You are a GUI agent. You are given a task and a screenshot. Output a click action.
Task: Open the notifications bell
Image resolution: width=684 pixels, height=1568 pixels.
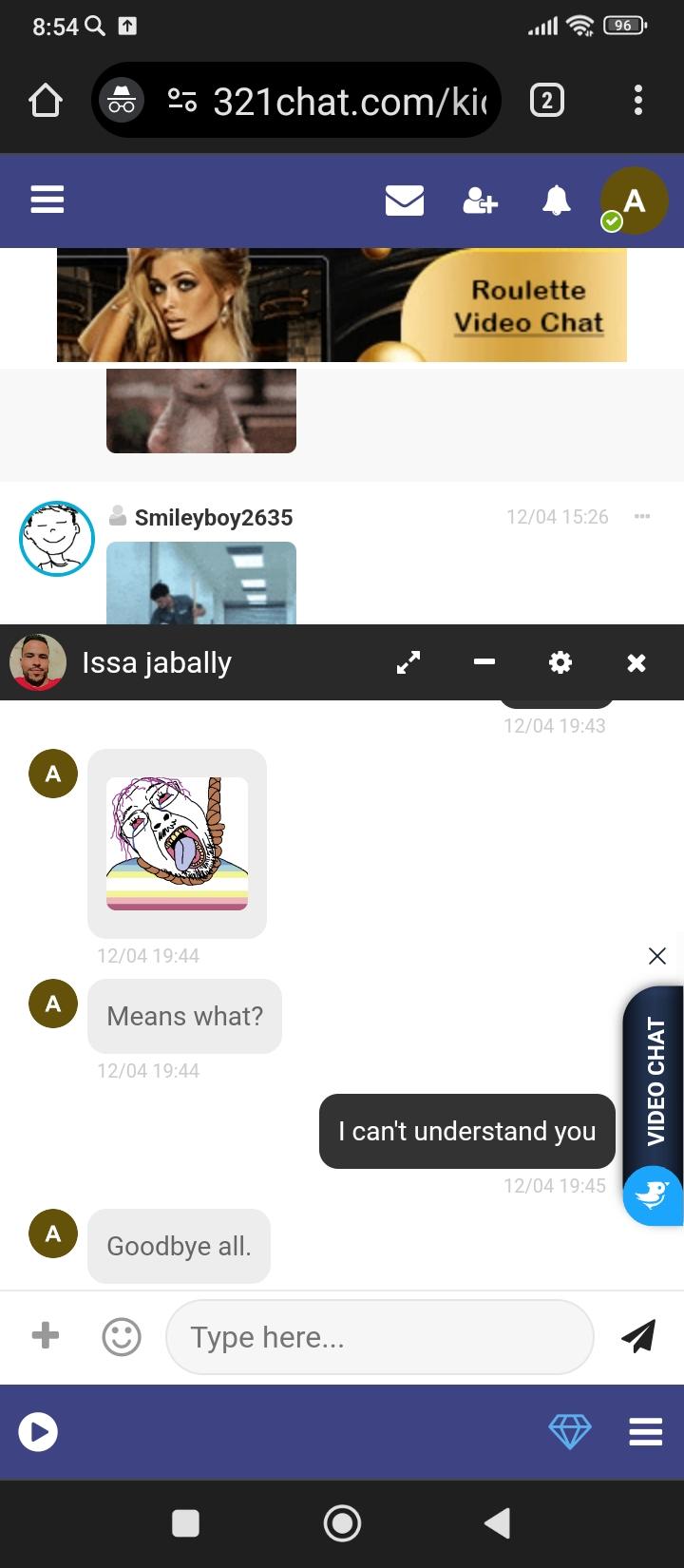(x=557, y=201)
